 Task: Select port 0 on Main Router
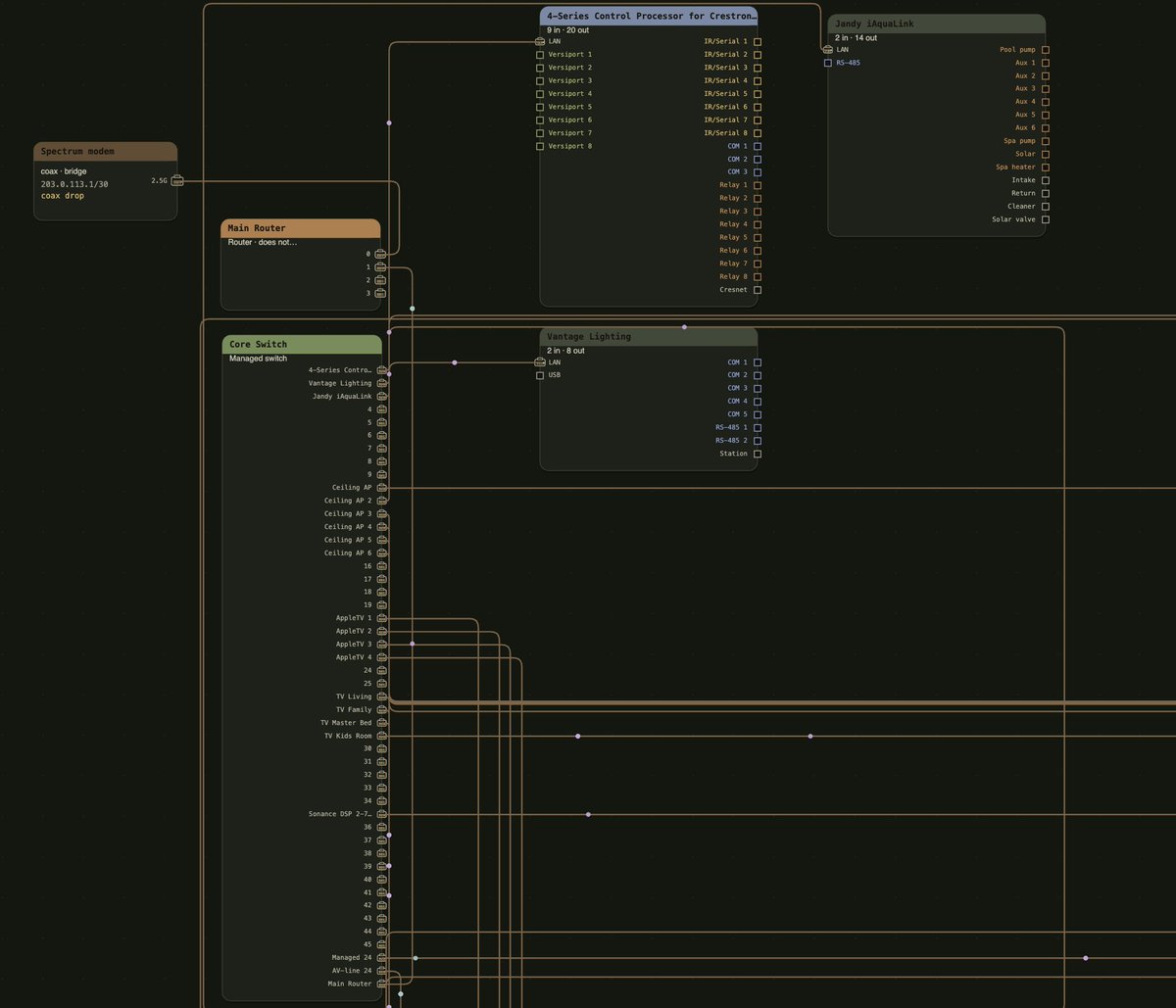pos(381,254)
